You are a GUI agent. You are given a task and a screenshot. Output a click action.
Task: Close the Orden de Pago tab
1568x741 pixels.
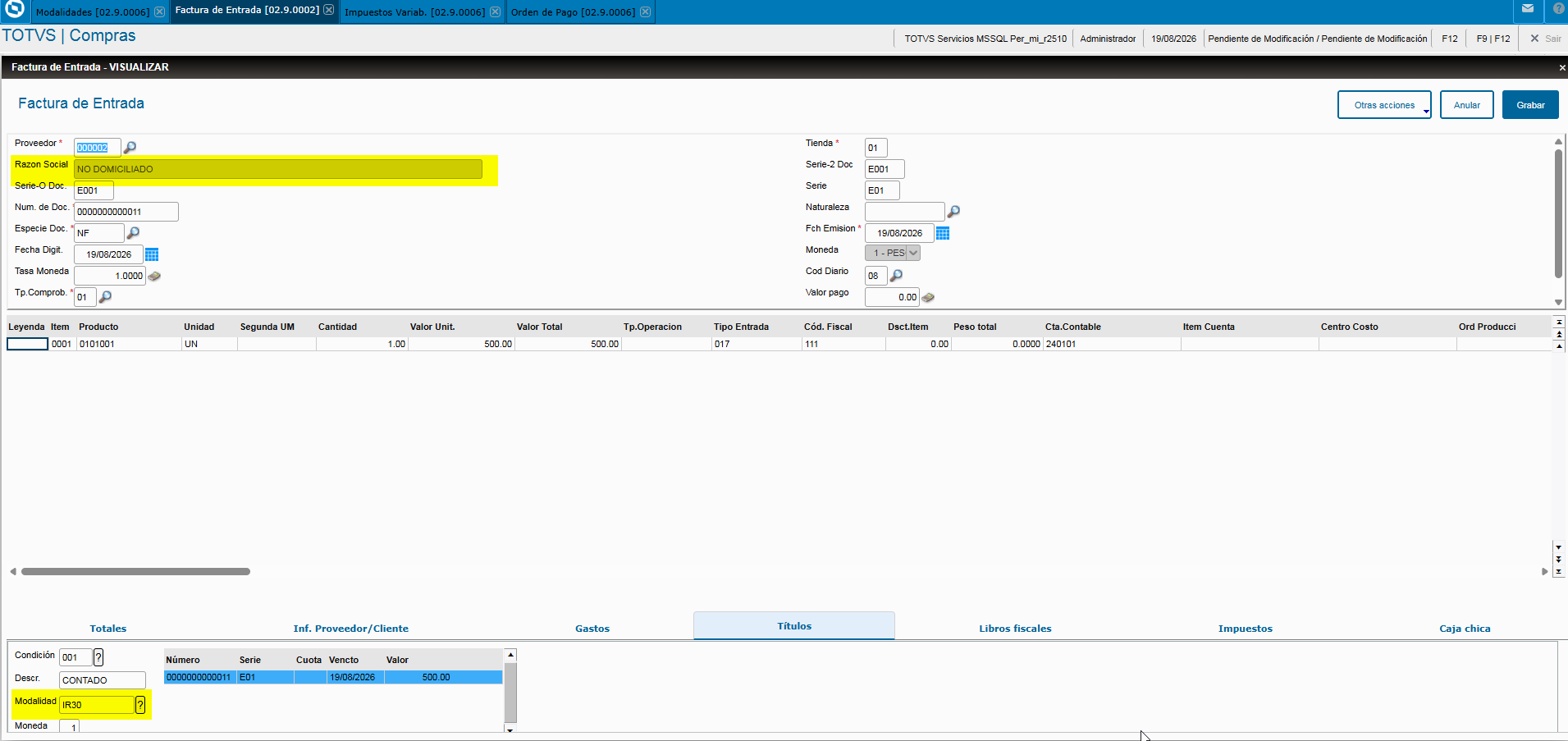tap(645, 11)
